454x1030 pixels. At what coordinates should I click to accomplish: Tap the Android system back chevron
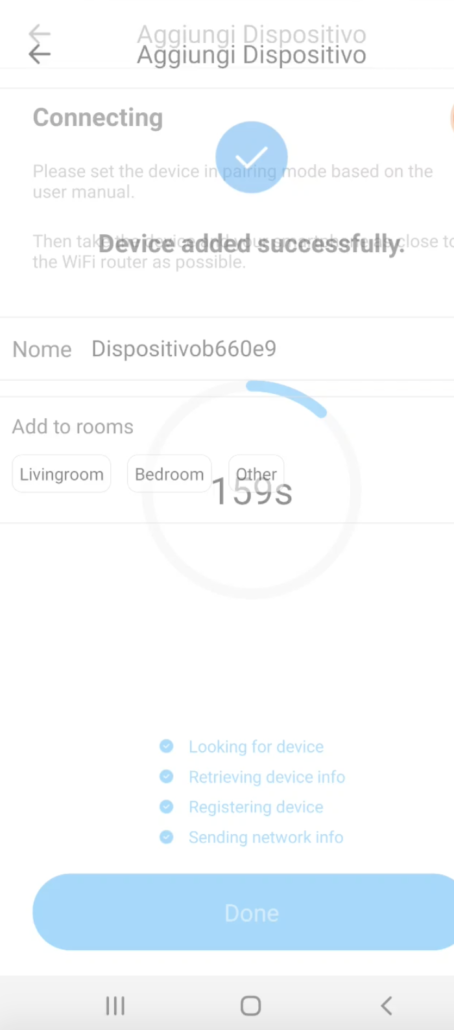click(x=386, y=1005)
